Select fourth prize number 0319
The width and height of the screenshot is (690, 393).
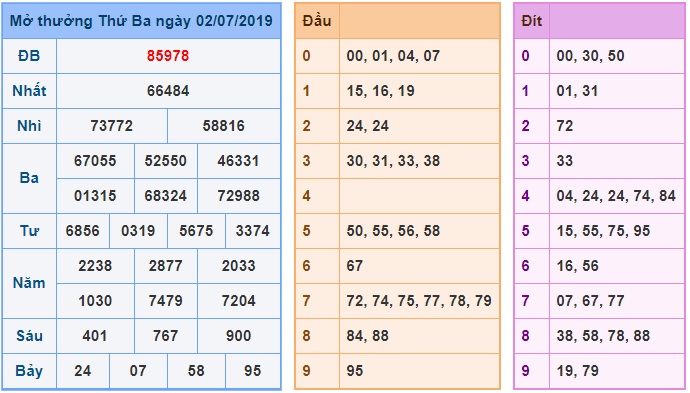[x=138, y=231]
